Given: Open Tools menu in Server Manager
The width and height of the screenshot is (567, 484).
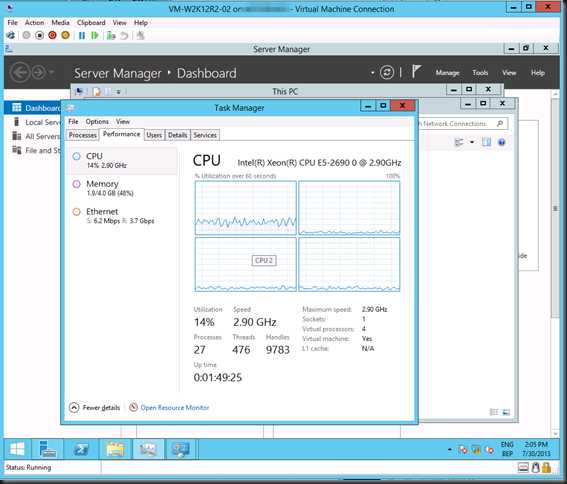Looking at the screenshot, I should click(x=480, y=73).
